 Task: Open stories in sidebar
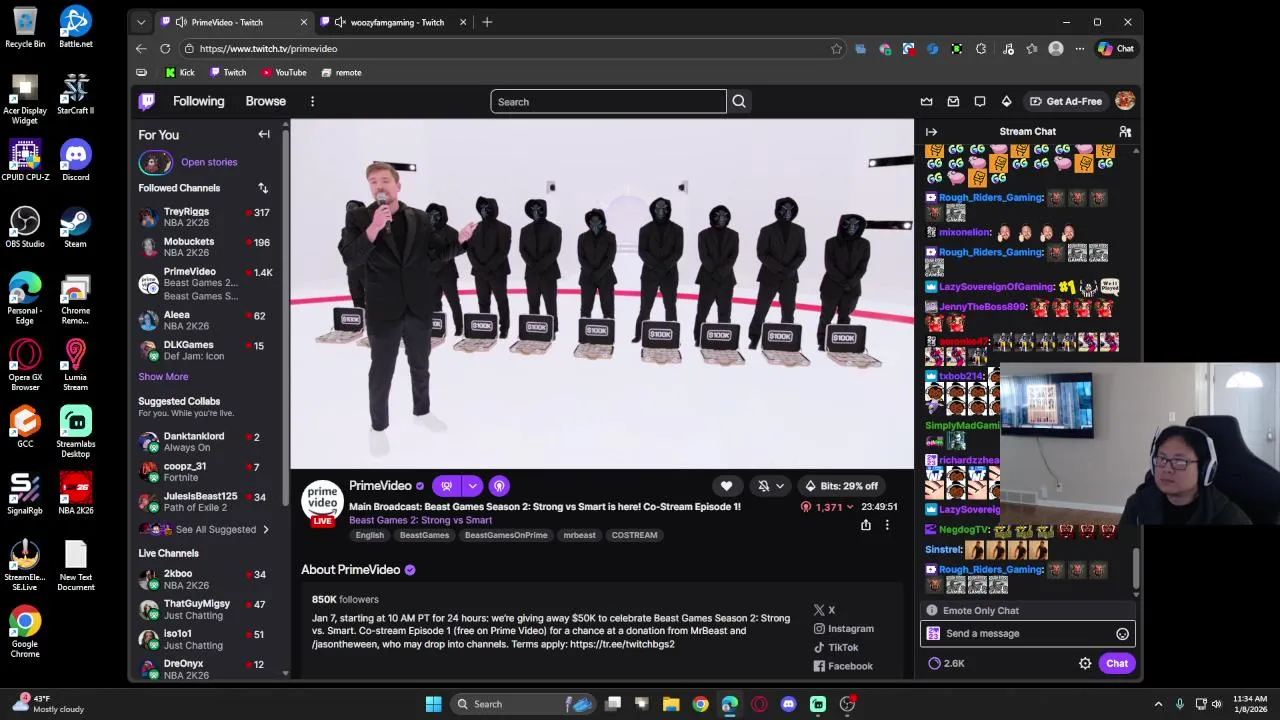209,162
